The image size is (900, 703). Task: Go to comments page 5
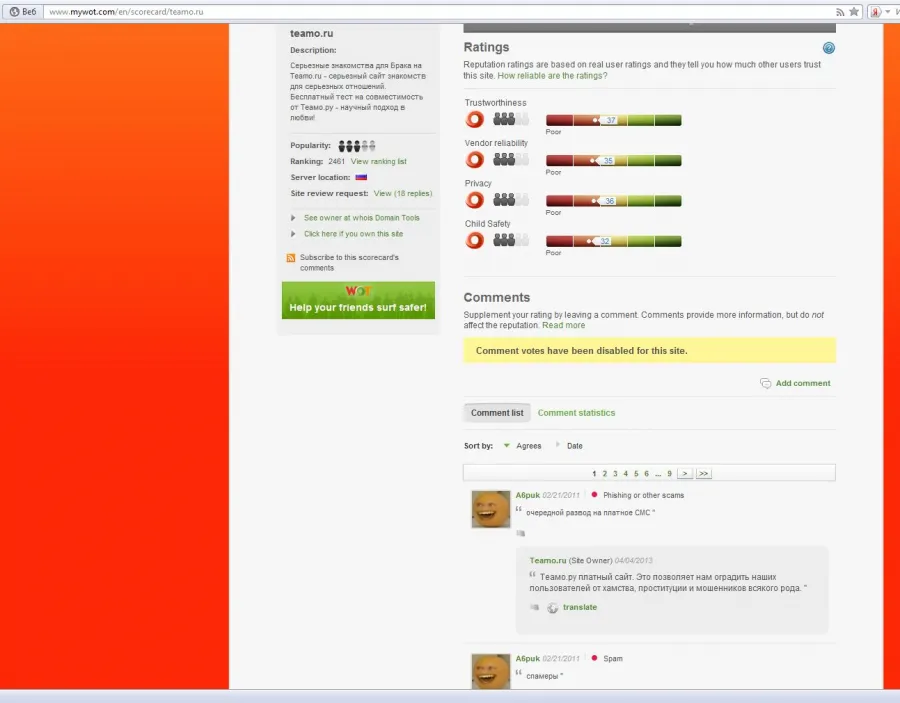click(636, 473)
